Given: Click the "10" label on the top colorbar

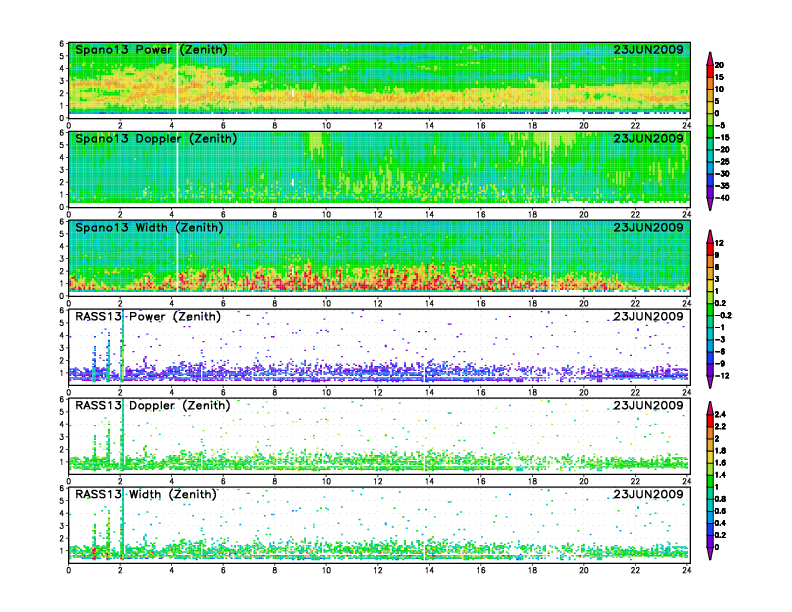Looking at the screenshot, I should pyautogui.click(x=719, y=89).
